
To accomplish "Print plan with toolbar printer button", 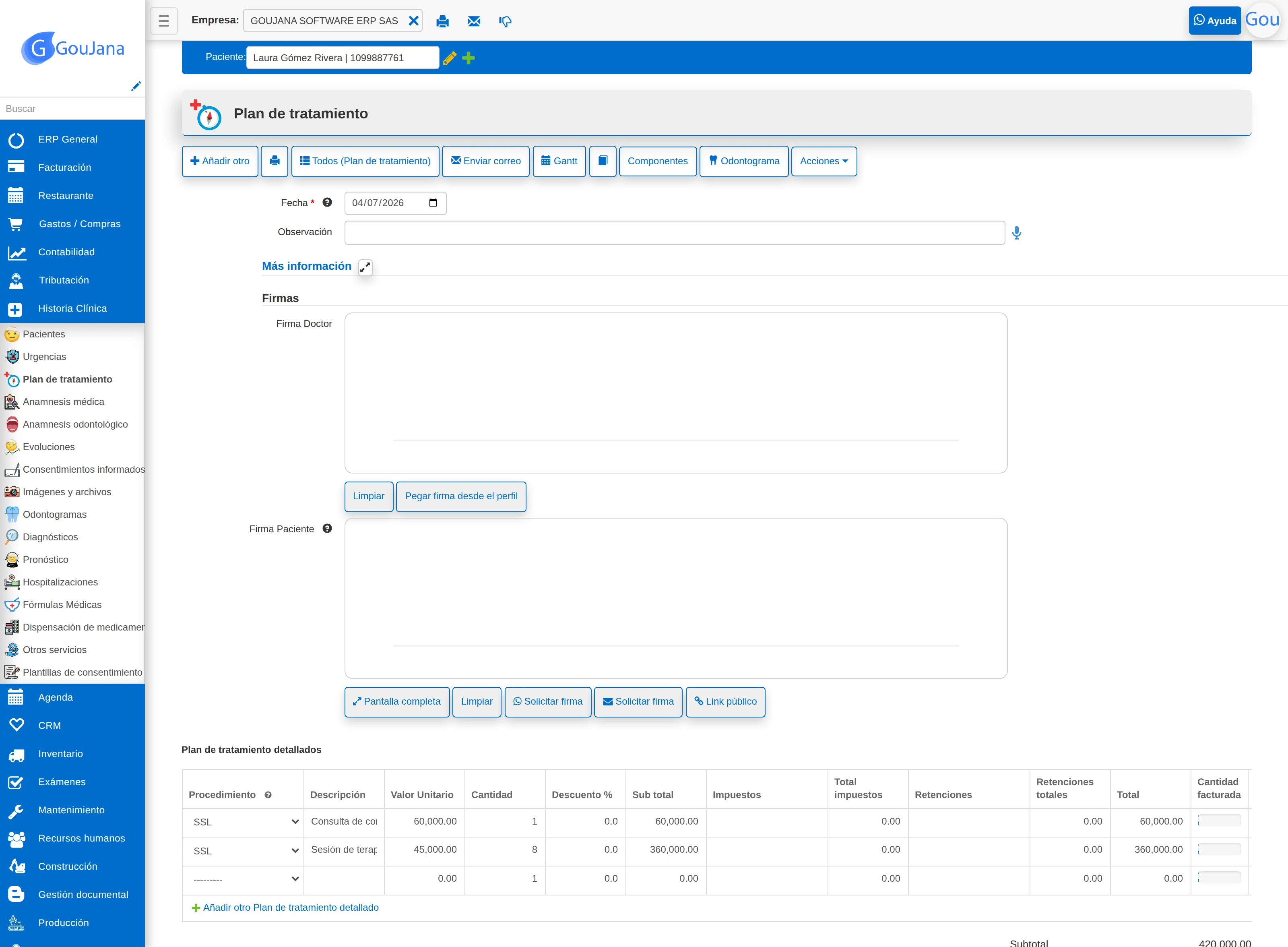I will [275, 161].
